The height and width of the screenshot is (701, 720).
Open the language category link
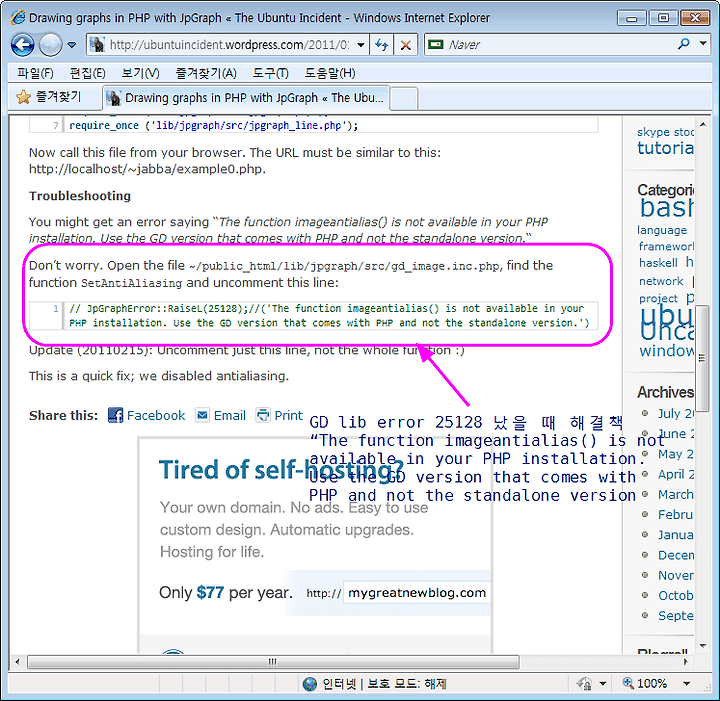662,230
